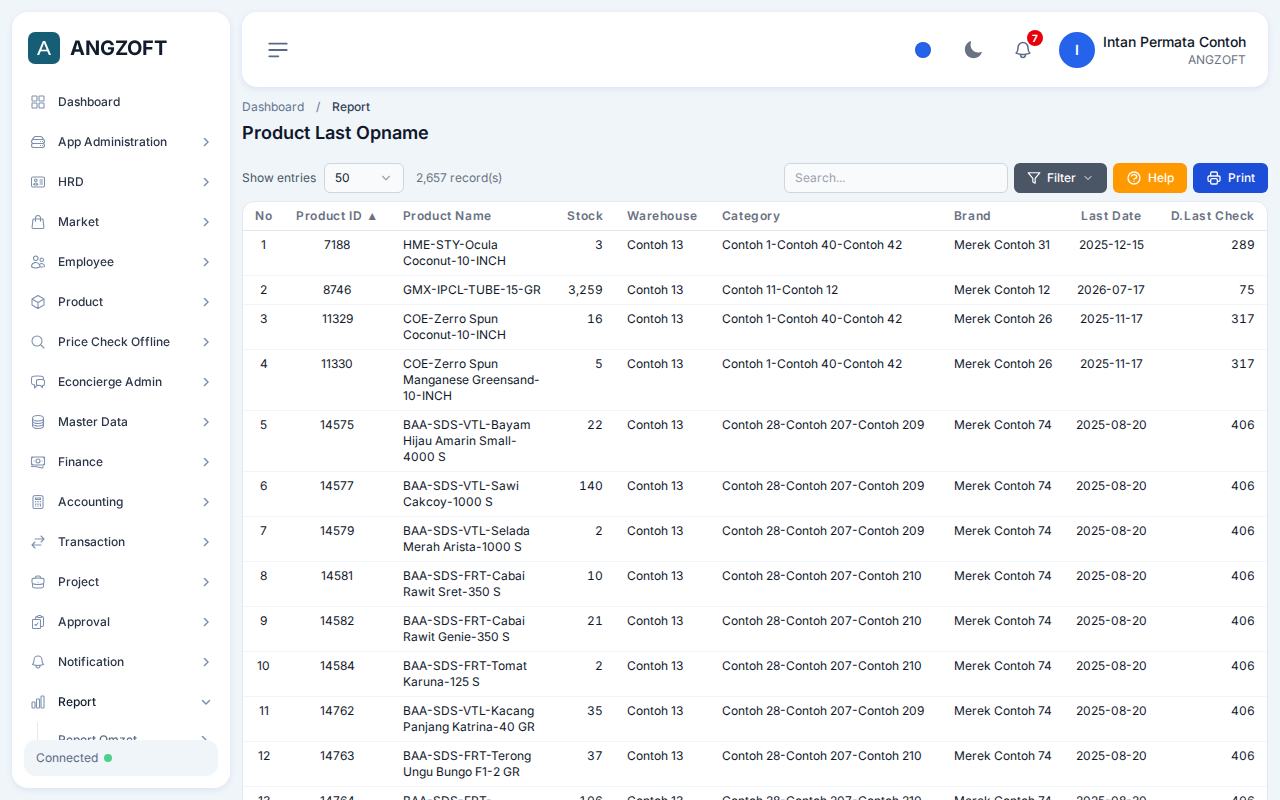Toggle the sidebar hamburger menu
The image size is (1280, 800).
tap(278, 50)
